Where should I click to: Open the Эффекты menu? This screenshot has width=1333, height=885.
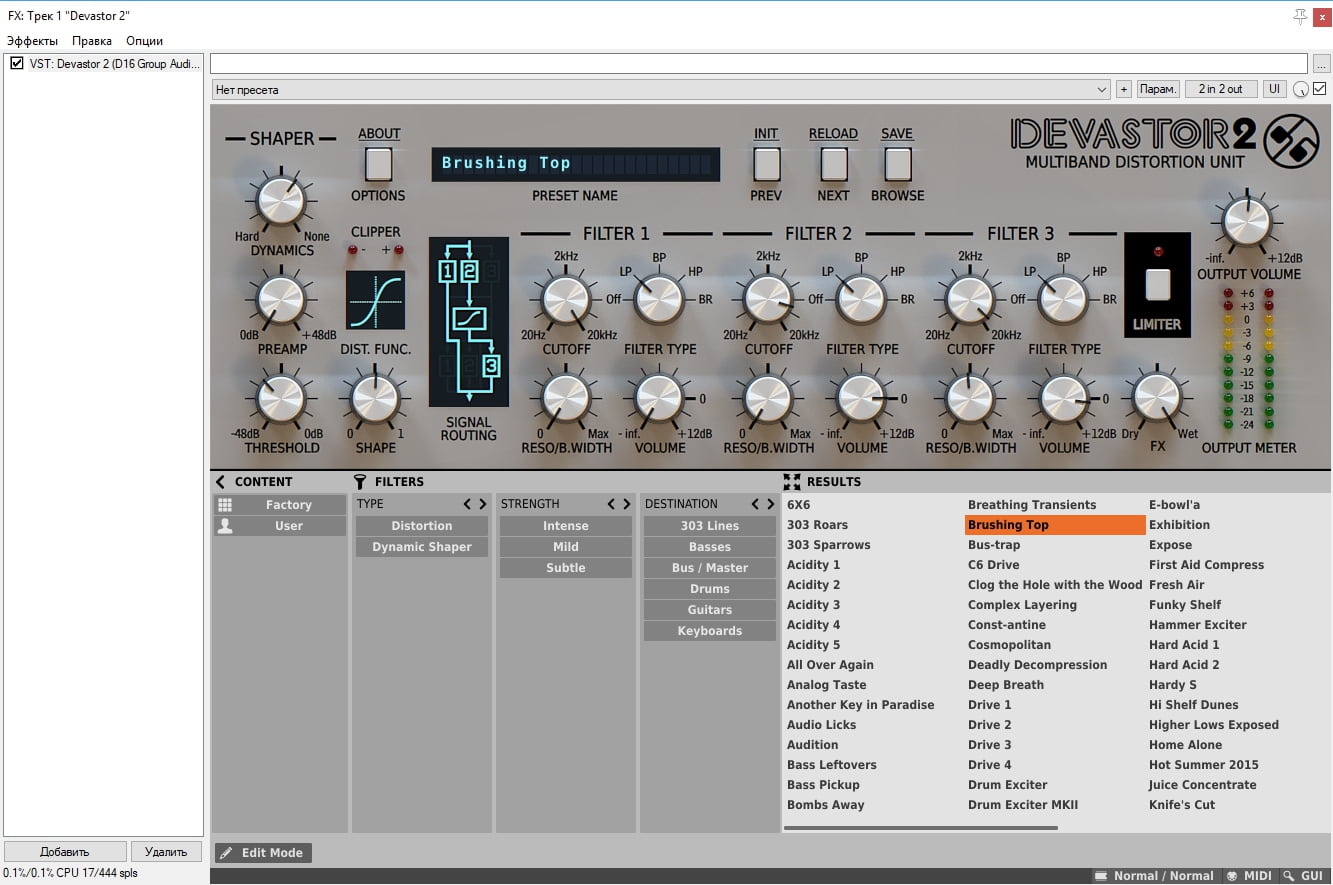pos(32,41)
